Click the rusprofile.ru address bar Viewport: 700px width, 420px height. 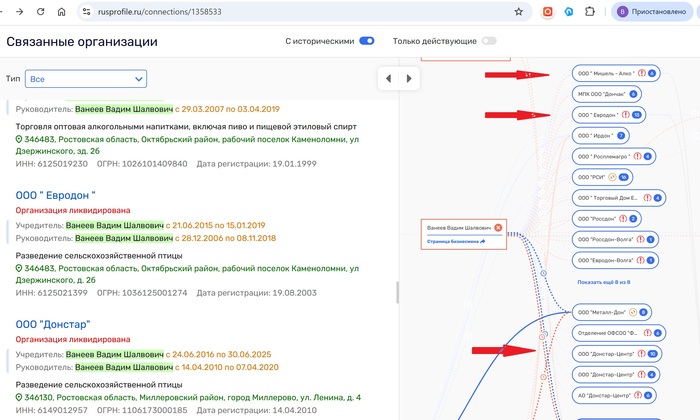click(304, 12)
